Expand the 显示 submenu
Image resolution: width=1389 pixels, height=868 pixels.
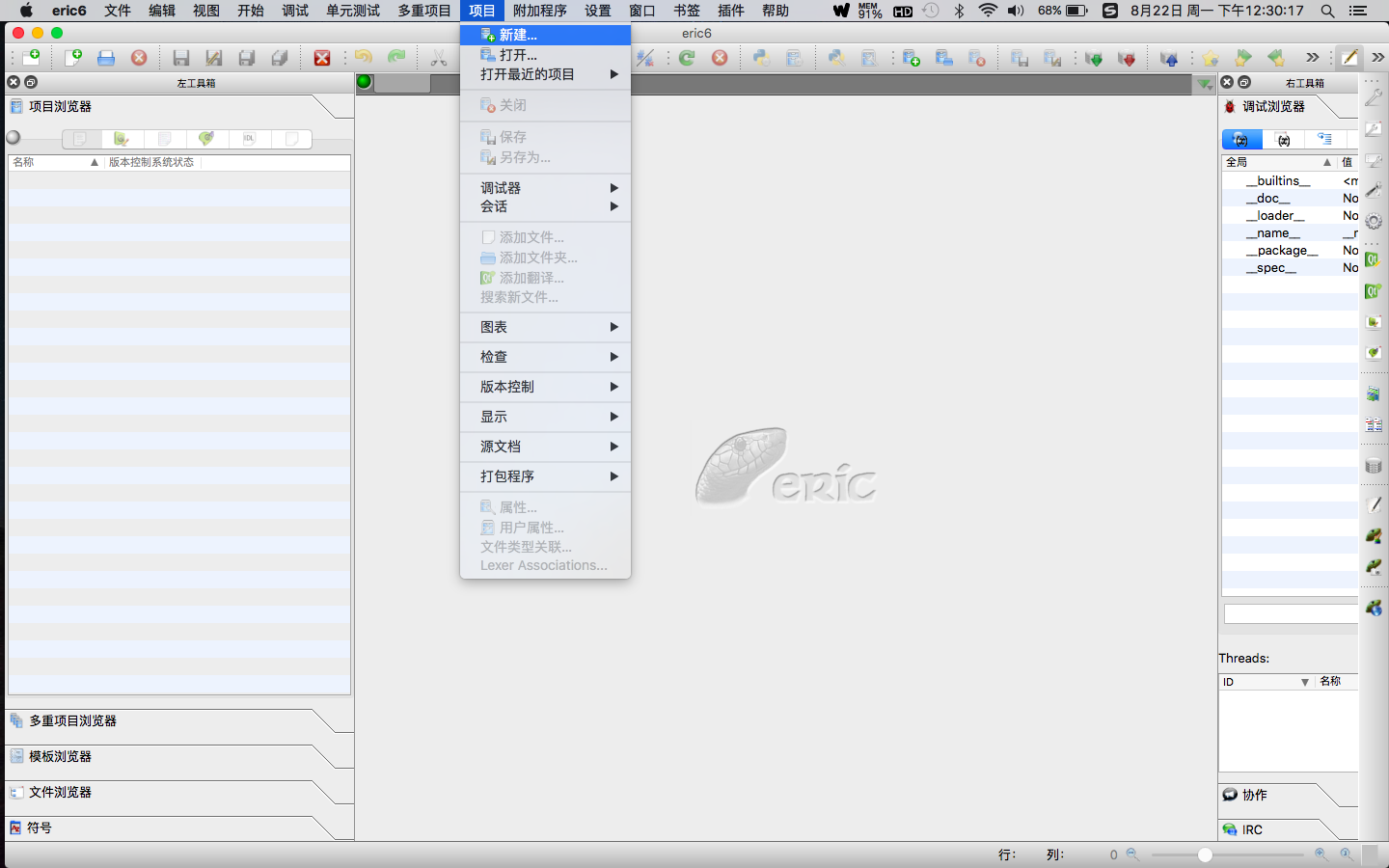546,417
